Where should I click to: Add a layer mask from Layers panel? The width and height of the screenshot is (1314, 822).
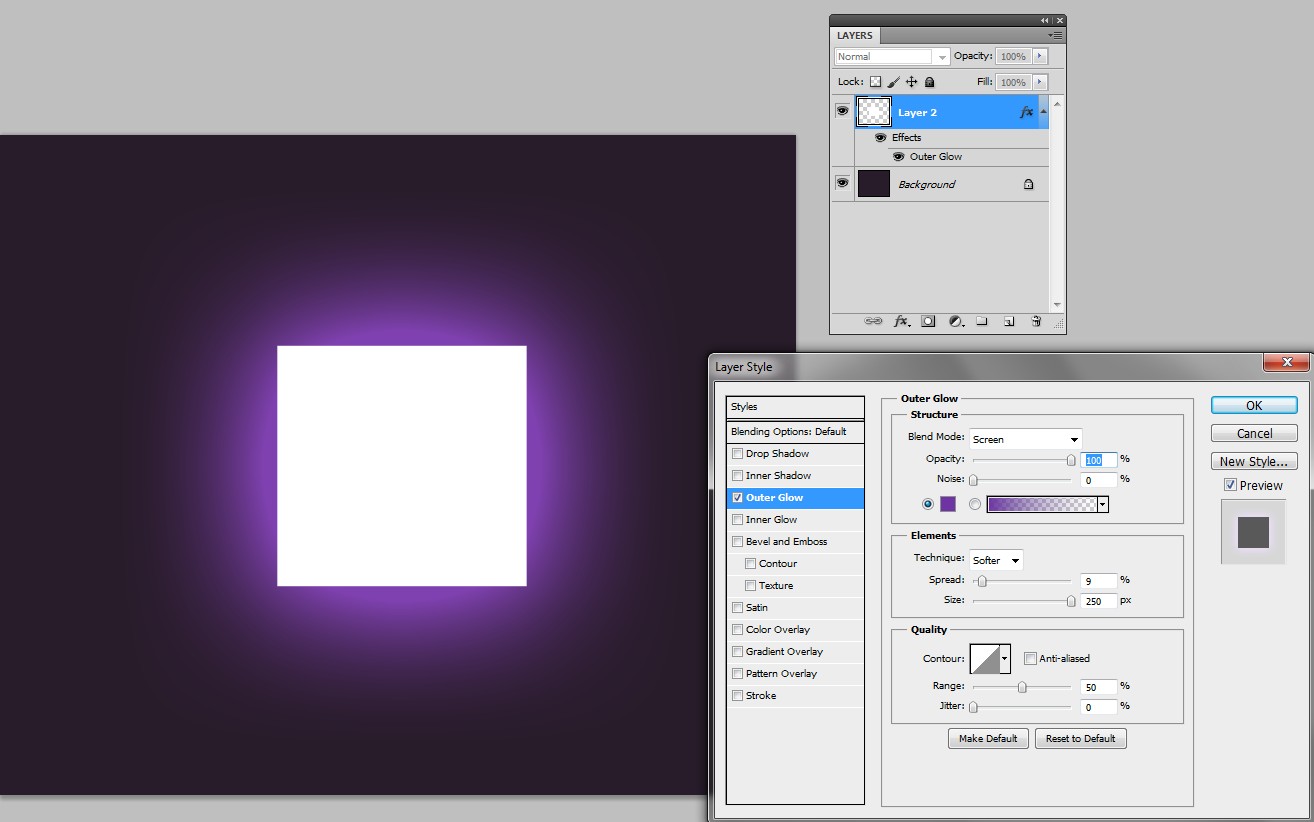(928, 321)
